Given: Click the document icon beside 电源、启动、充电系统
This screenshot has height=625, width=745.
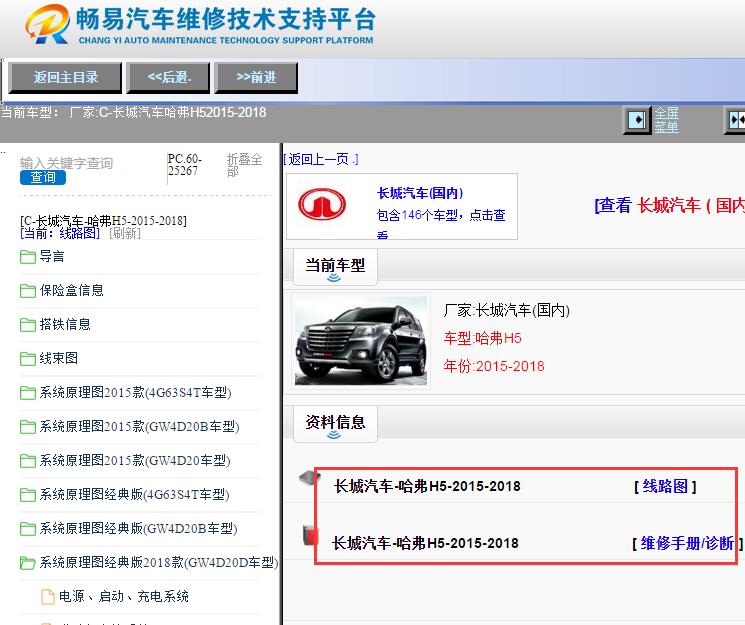Looking at the screenshot, I should tap(48, 596).
